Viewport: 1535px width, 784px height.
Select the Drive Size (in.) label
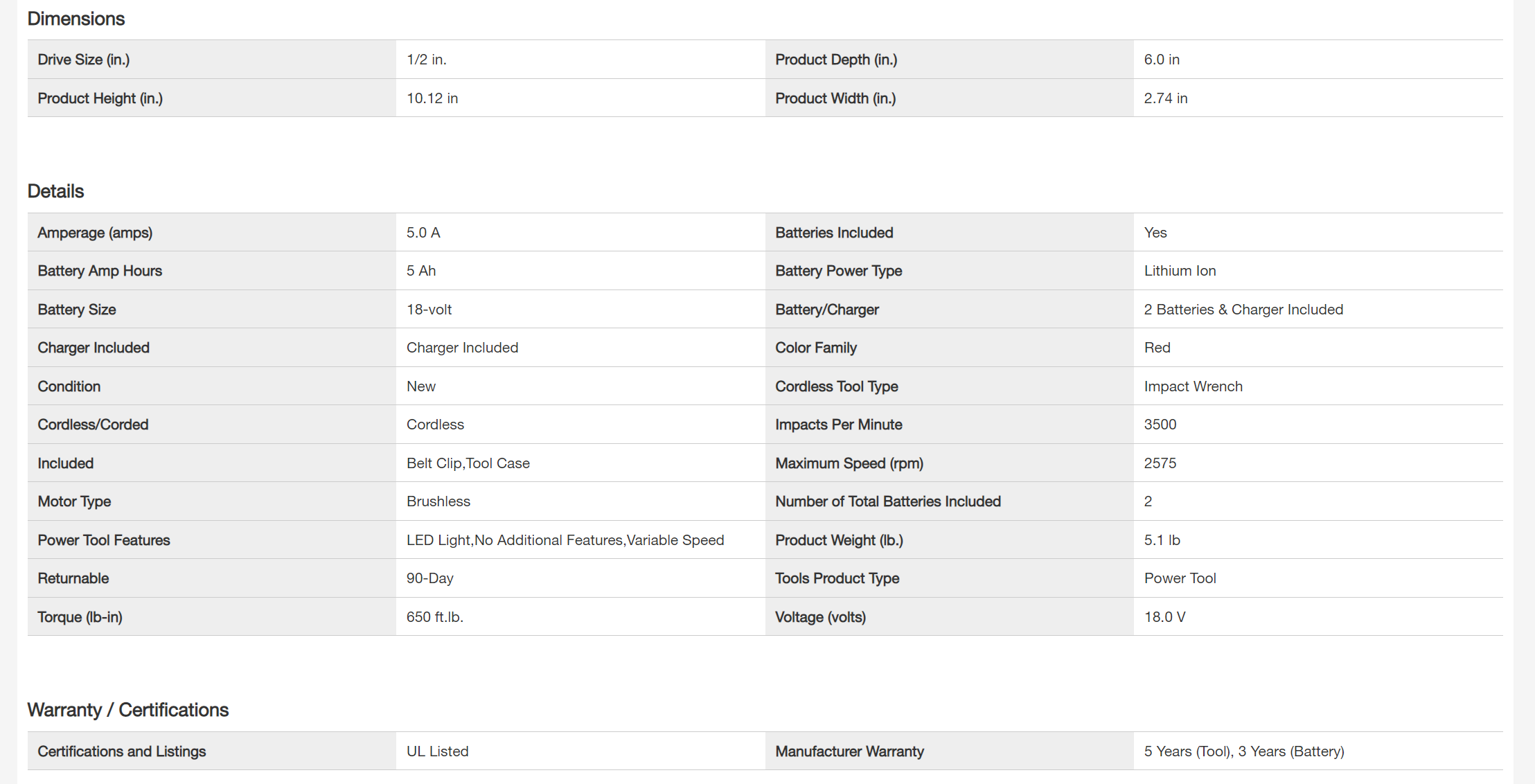[84, 60]
